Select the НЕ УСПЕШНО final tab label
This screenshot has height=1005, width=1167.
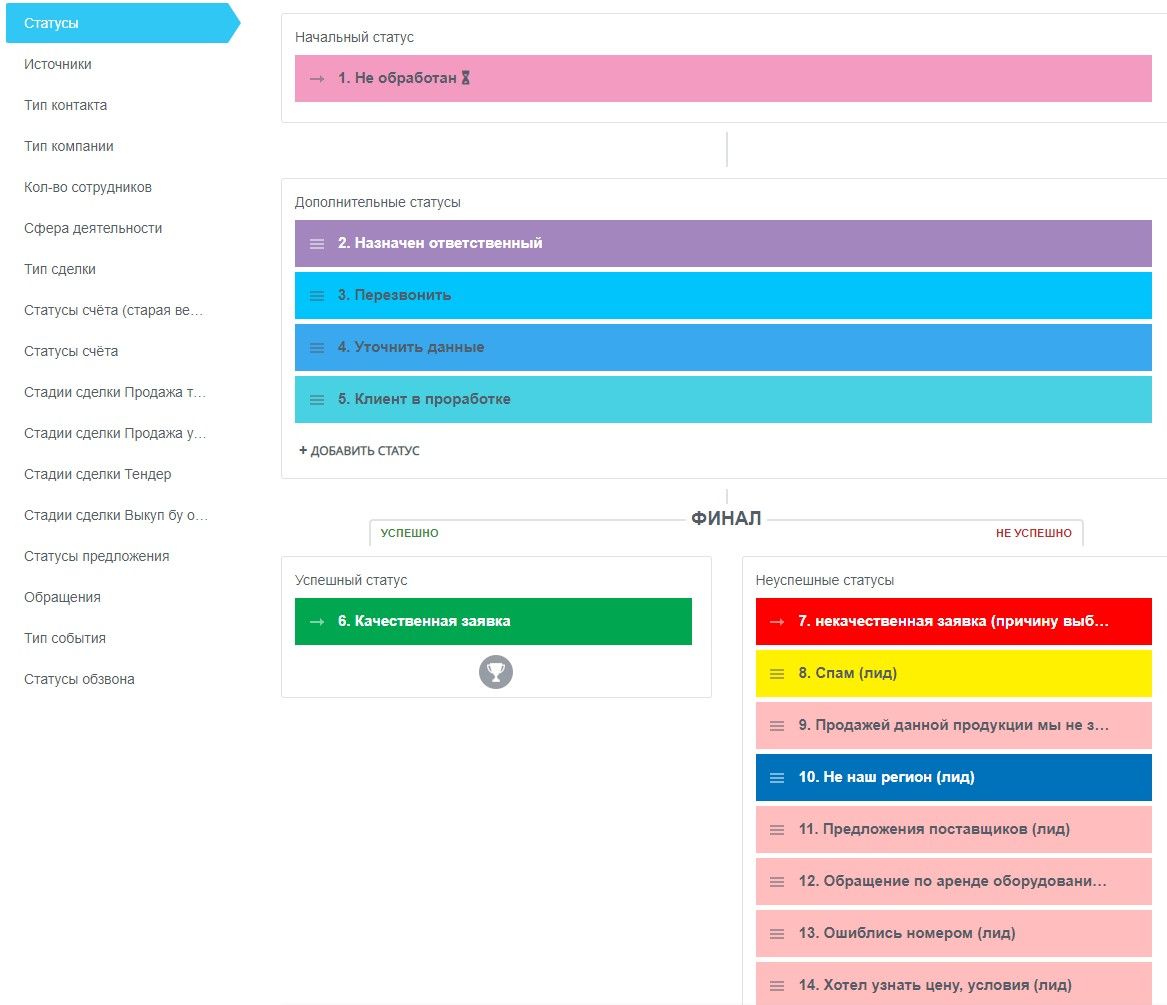1033,533
